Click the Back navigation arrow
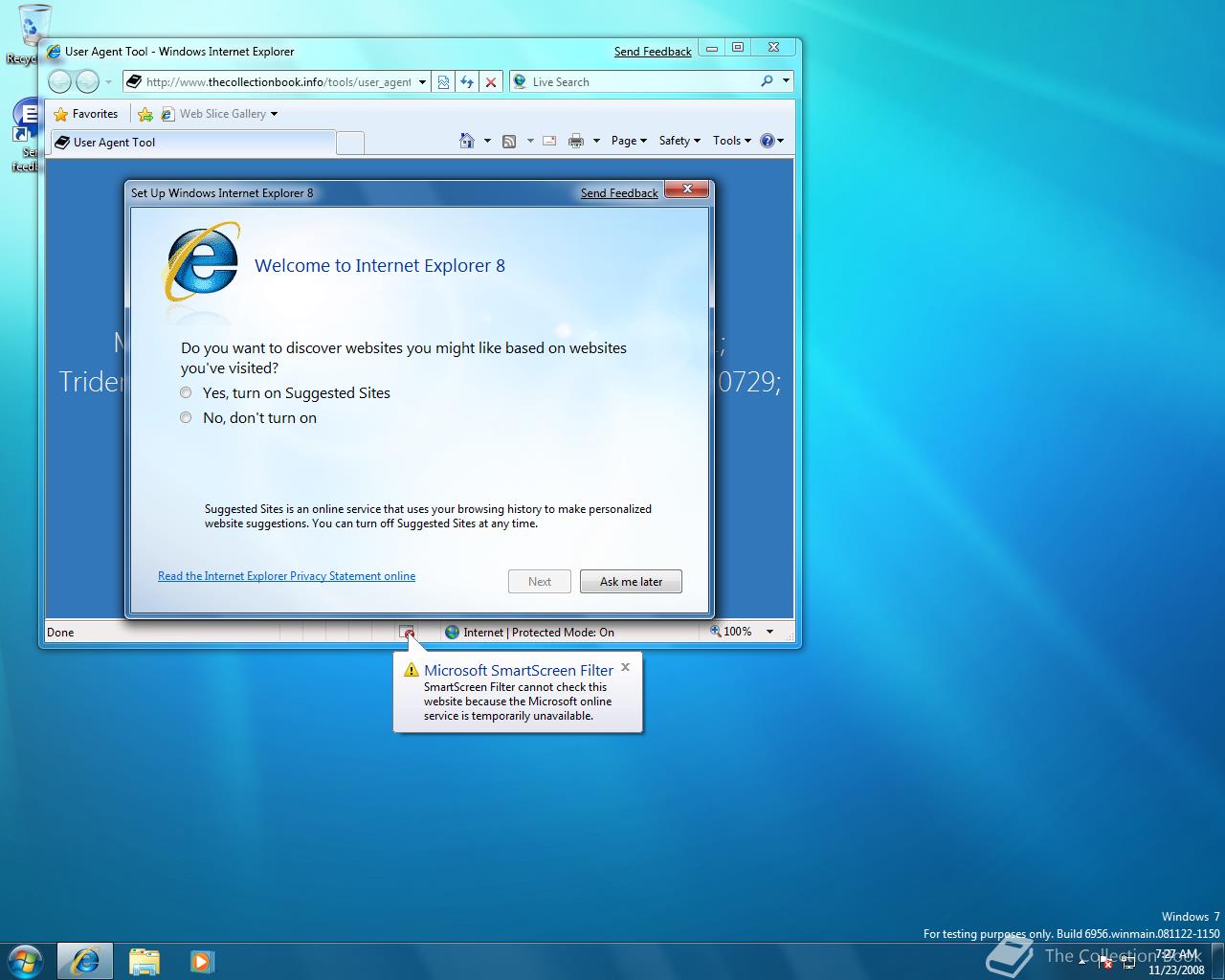 click(x=59, y=82)
